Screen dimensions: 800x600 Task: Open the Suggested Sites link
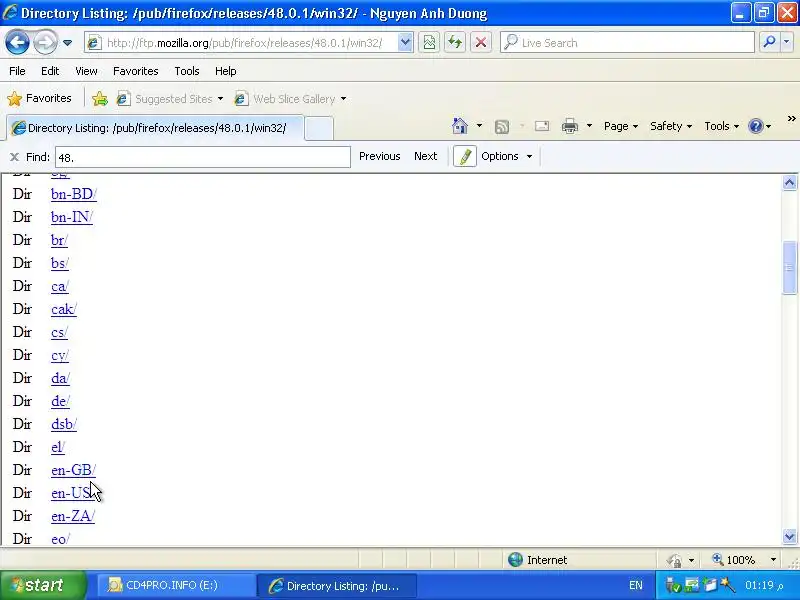[x=169, y=98]
